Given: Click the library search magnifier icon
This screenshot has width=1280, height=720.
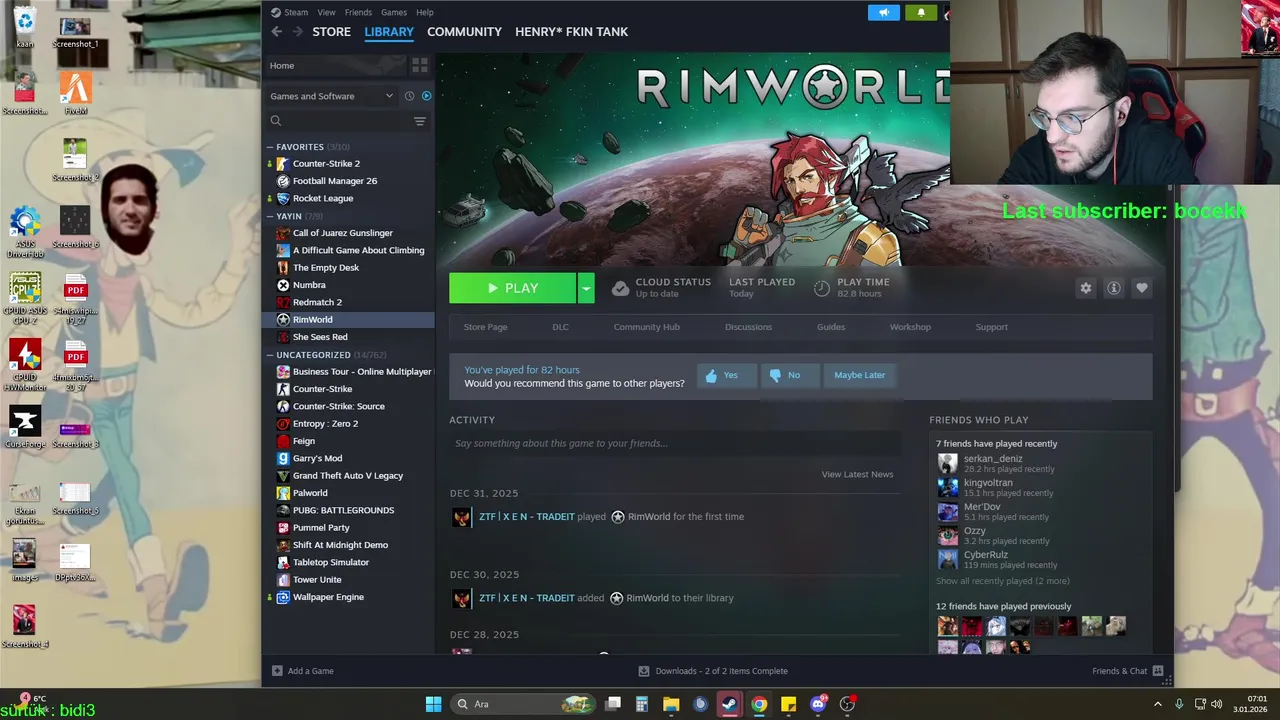Looking at the screenshot, I should [276, 121].
